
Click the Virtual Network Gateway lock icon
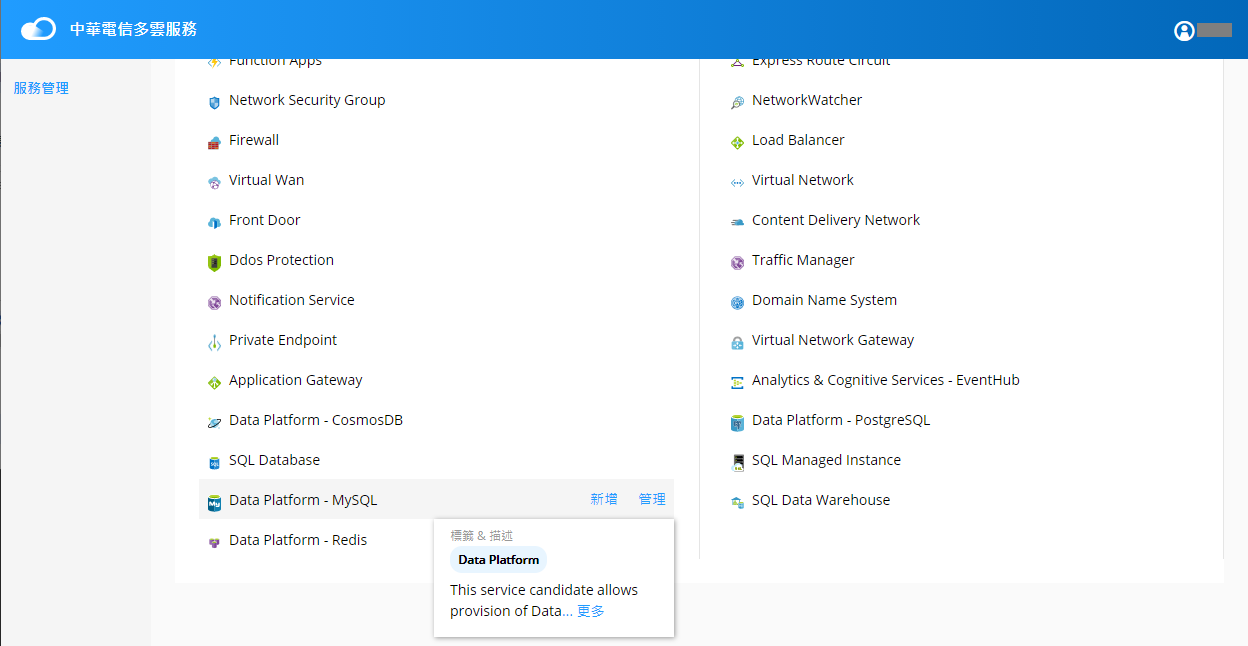click(x=737, y=342)
